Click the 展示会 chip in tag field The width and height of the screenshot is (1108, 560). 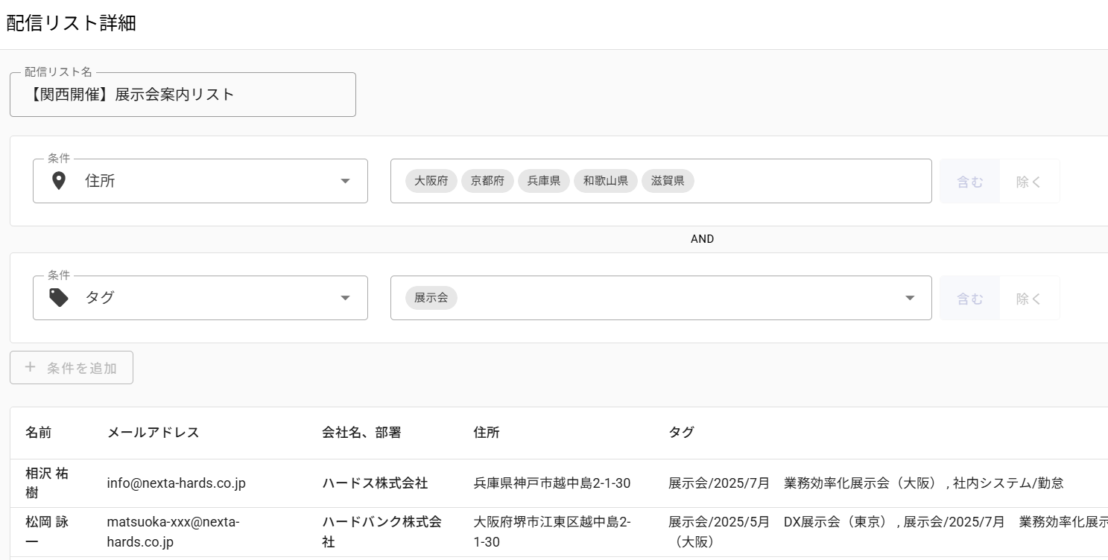pyautogui.click(x=431, y=297)
